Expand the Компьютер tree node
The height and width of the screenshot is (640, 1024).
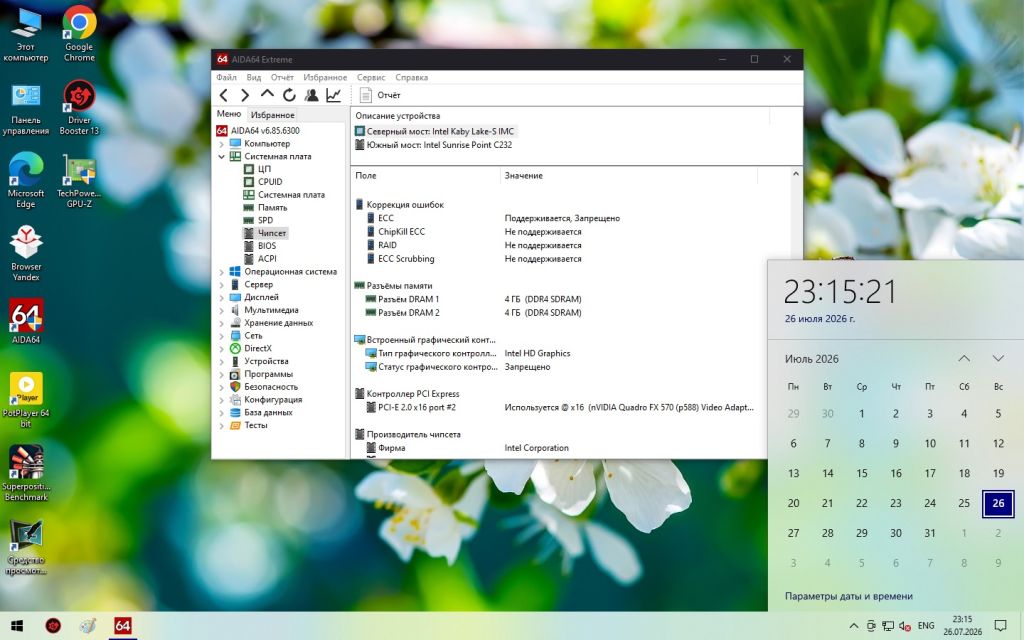pyautogui.click(x=221, y=144)
